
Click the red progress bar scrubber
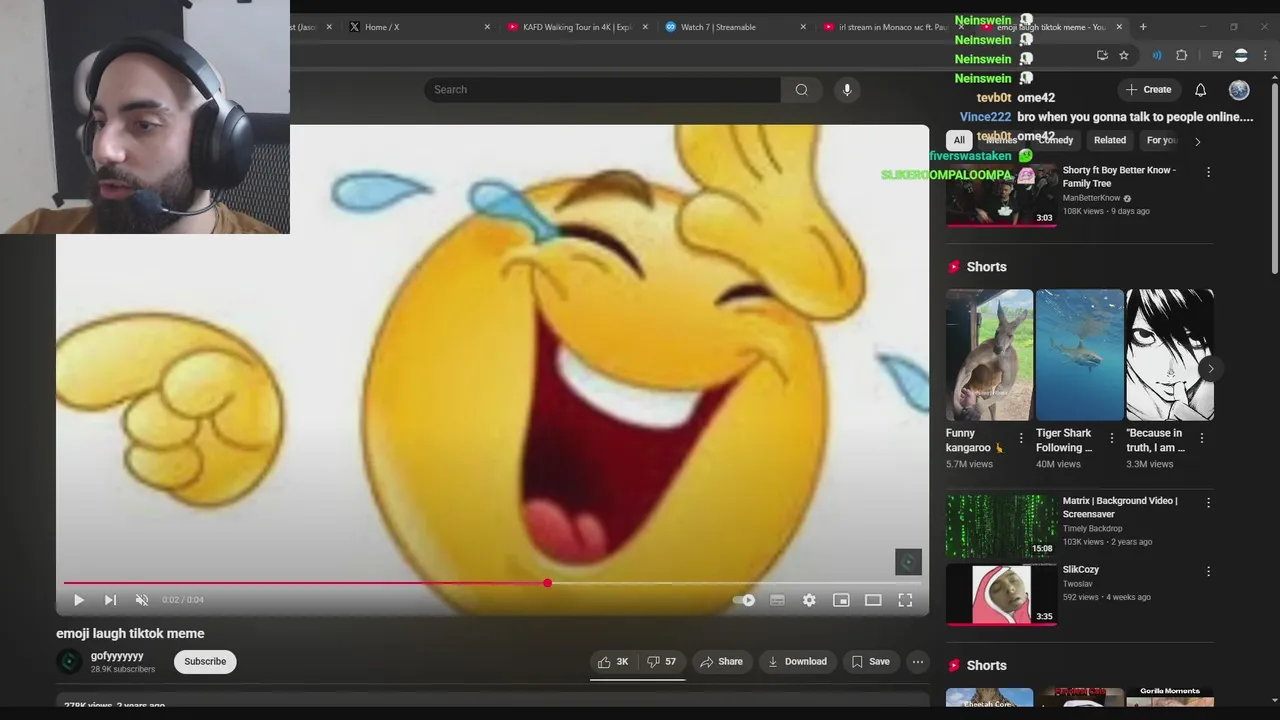click(x=547, y=582)
